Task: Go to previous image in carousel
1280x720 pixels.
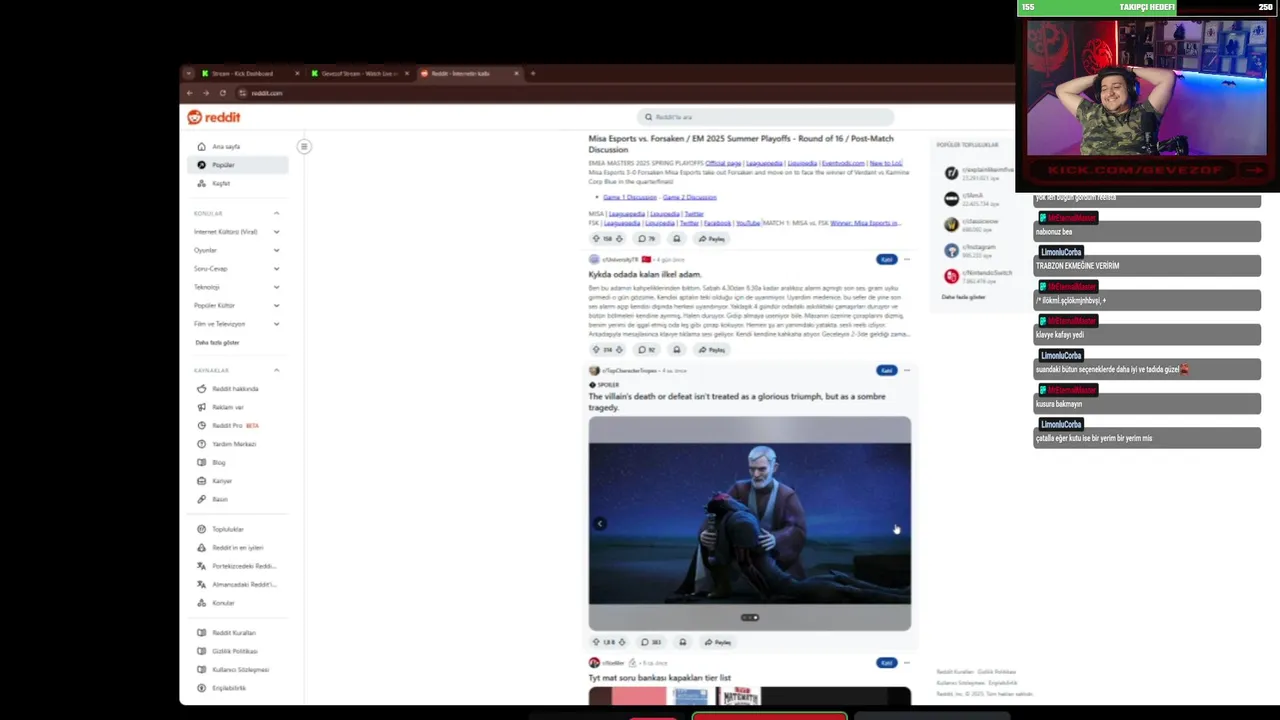Action: [600, 523]
